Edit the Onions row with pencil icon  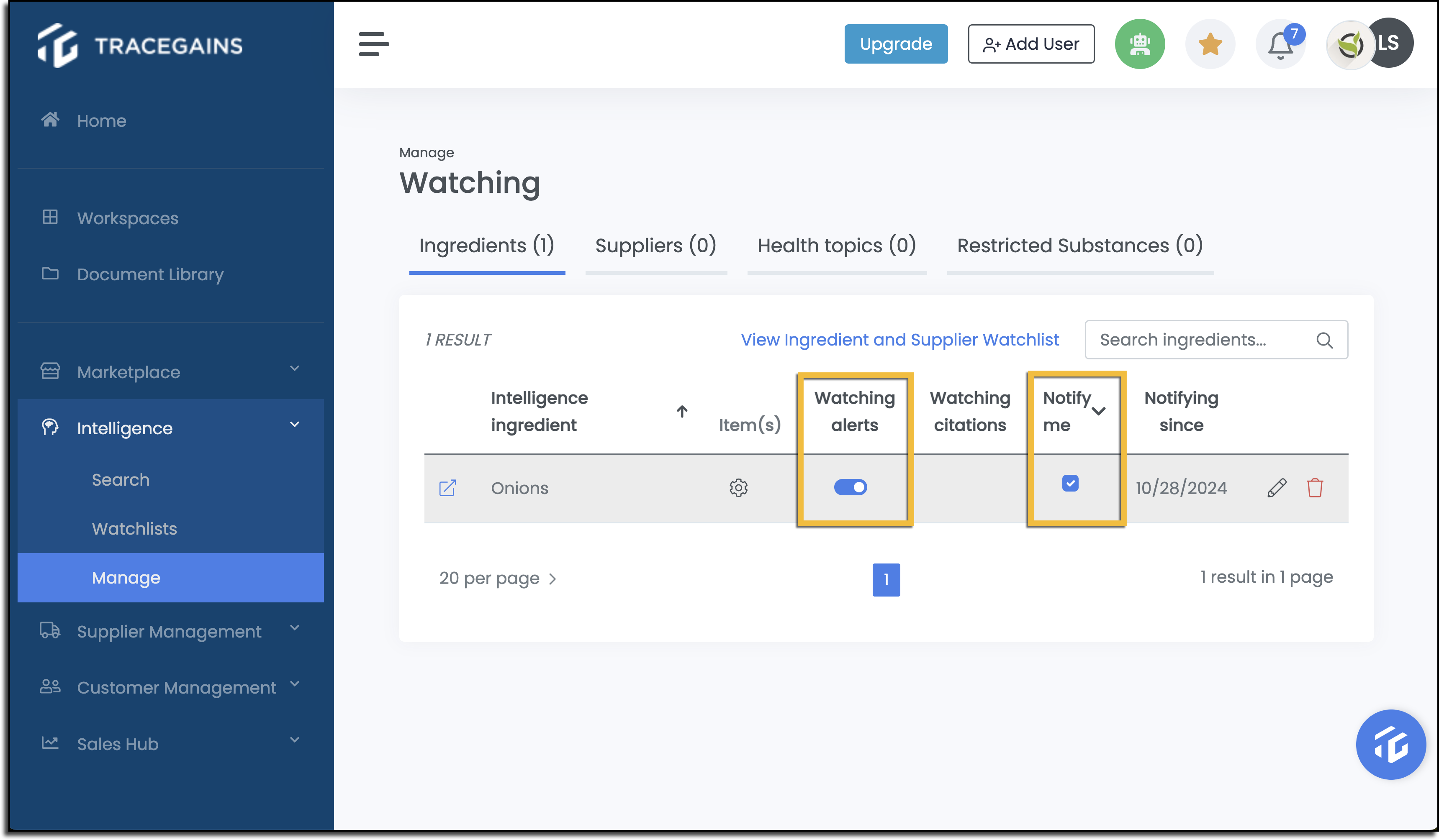tap(1277, 488)
